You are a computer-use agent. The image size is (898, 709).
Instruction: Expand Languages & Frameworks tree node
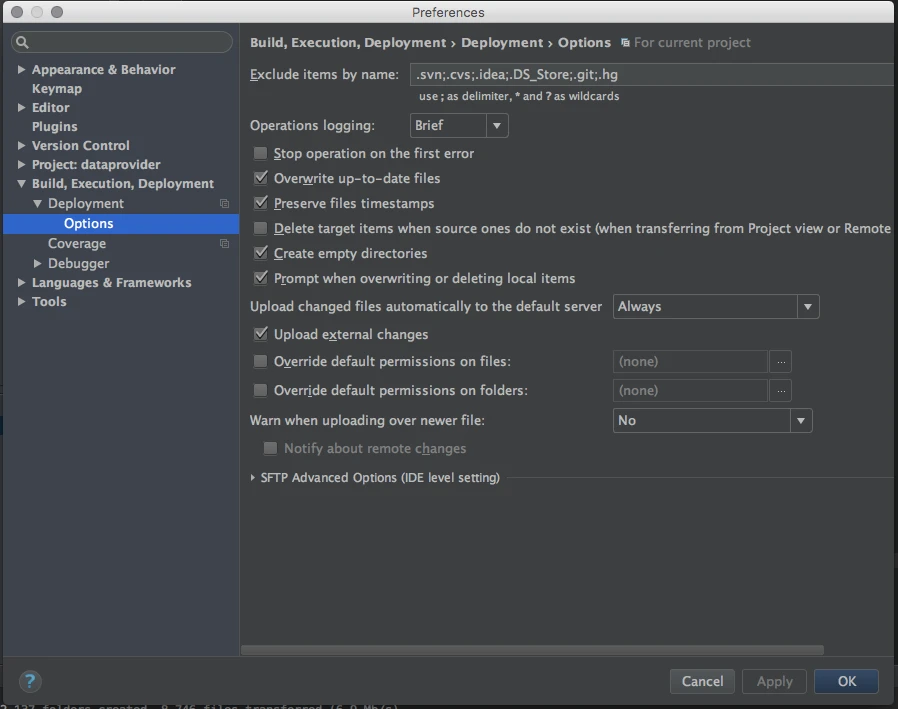pyautogui.click(x=21, y=282)
